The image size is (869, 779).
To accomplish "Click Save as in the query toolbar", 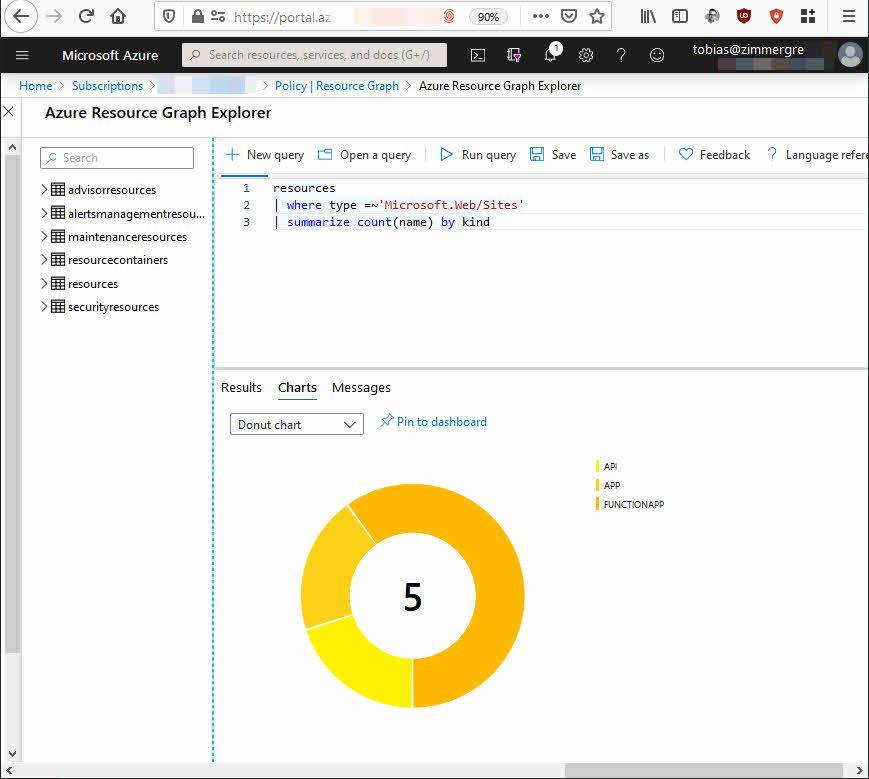I will click(619, 155).
